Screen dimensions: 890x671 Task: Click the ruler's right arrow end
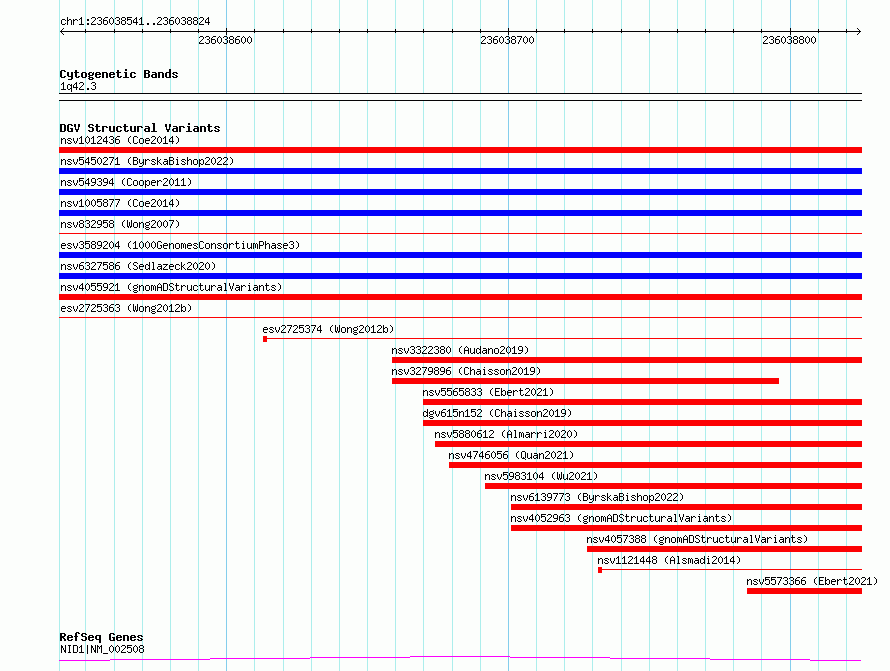pyautogui.click(x=858, y=31)
